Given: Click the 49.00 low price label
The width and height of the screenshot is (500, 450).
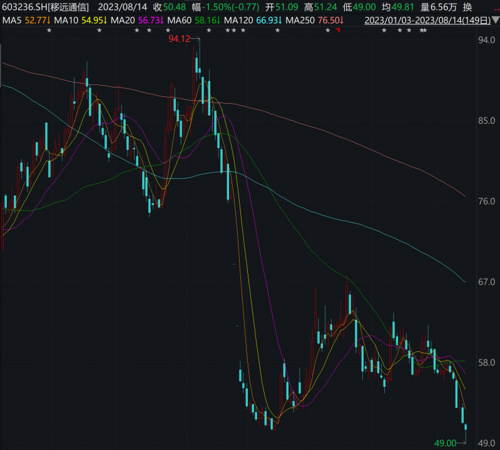Looking at the screenshot, I should 445,443.
